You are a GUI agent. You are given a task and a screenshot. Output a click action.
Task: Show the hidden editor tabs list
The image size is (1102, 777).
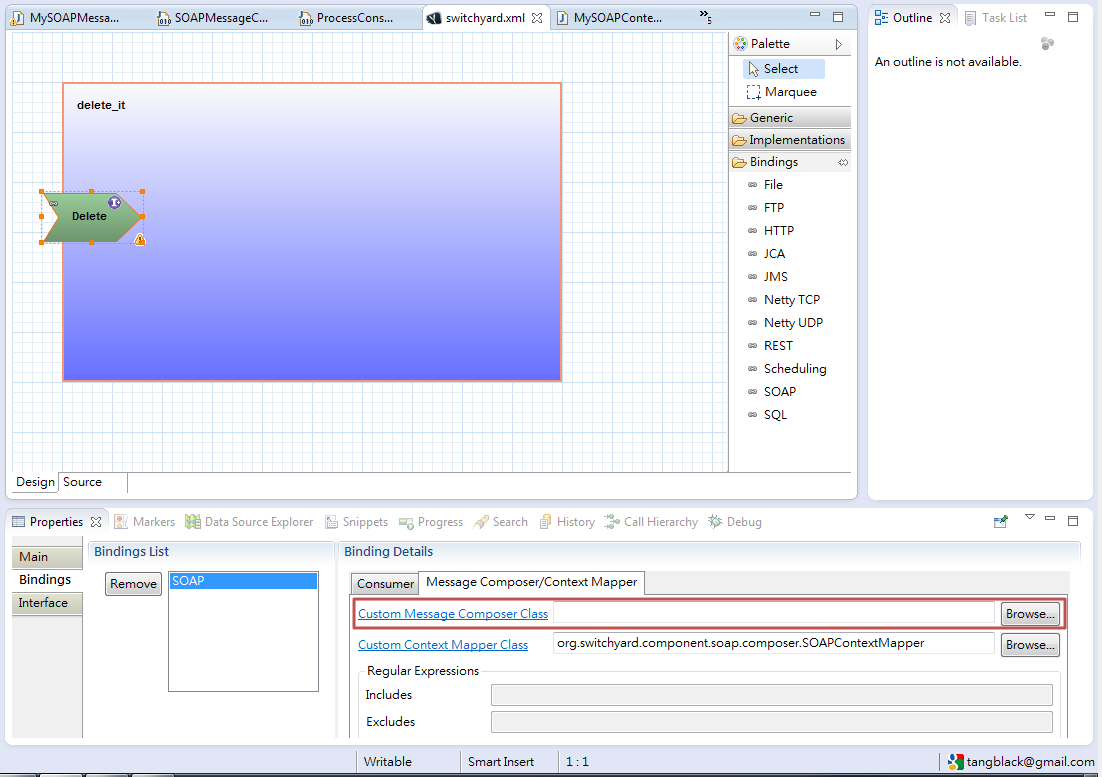705,16
